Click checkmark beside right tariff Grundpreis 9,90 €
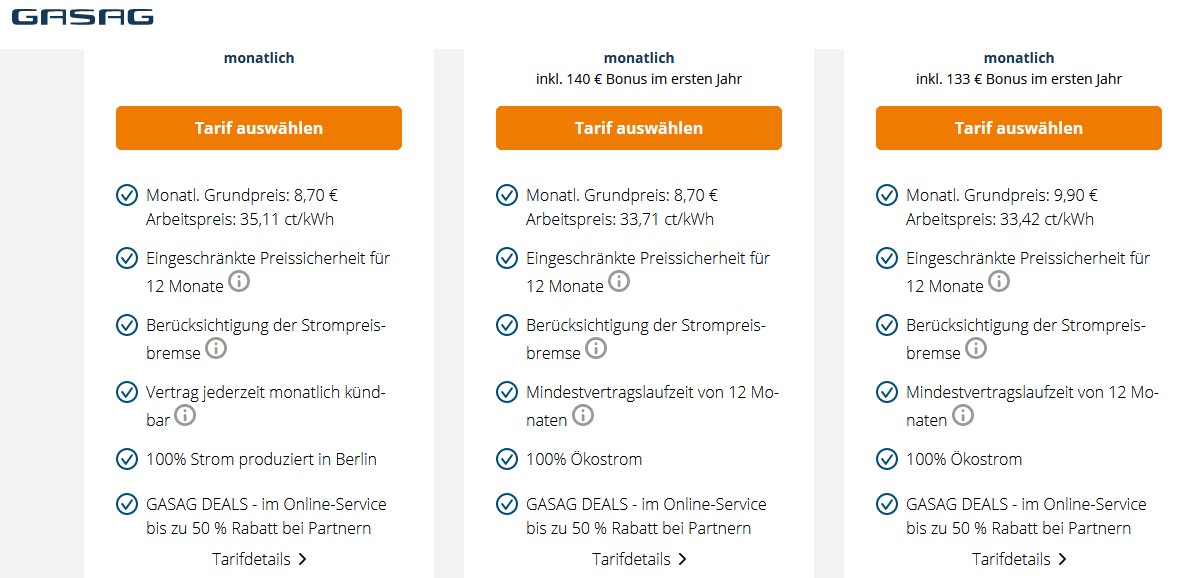1178x578 pixels. tap(887, 195)
